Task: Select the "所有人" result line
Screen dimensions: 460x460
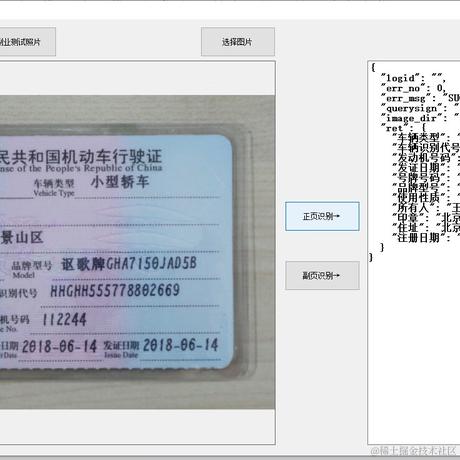Action: 426,208
